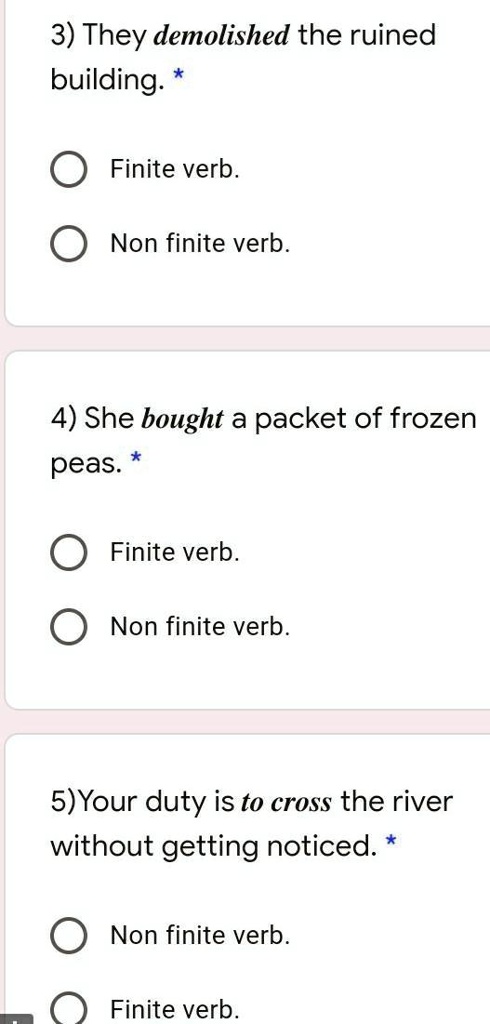Click 'Finite verb.' label text under demolished question

(x=175, y=170)
